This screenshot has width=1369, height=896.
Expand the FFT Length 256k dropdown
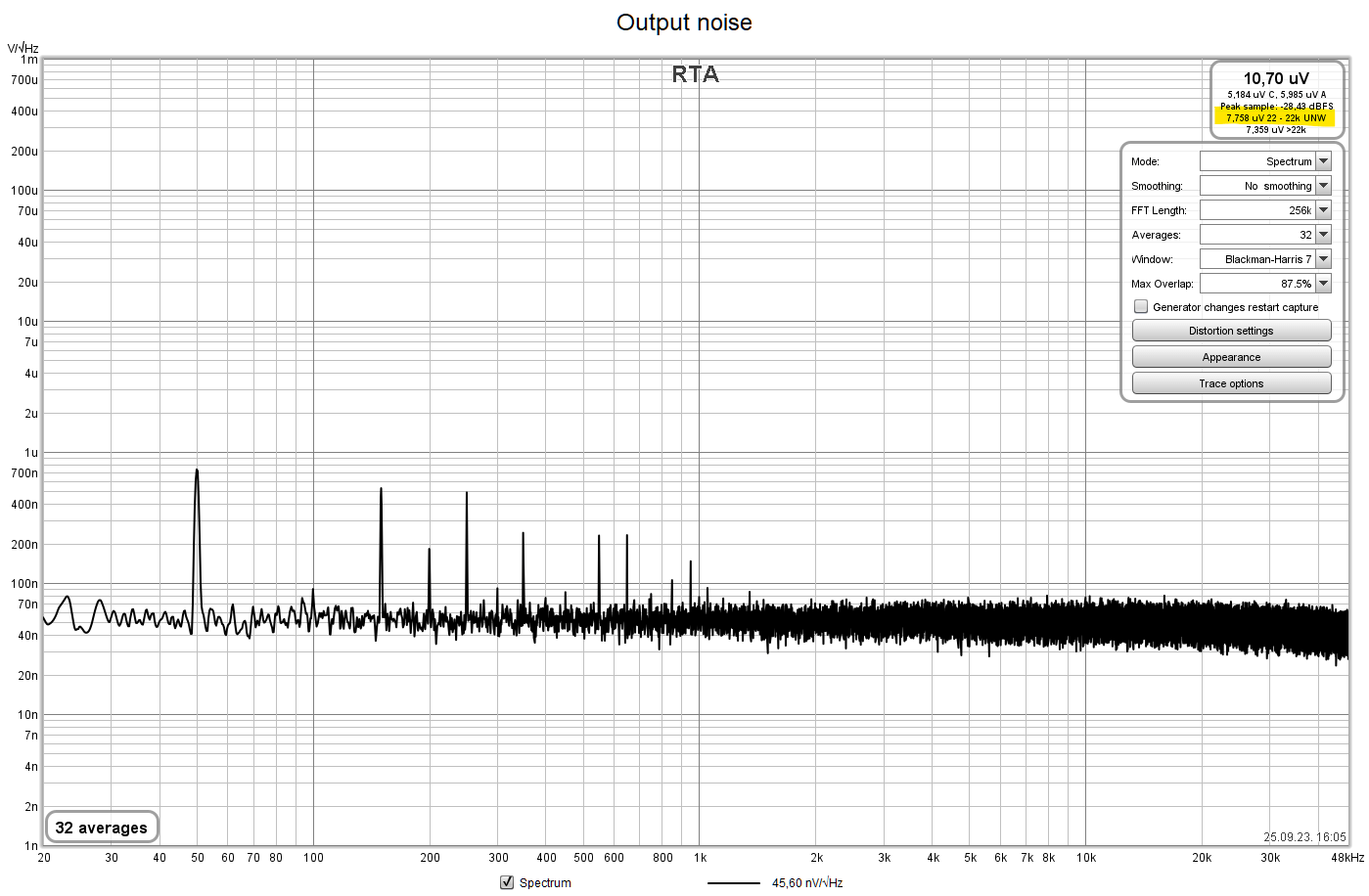(1265, 210)
